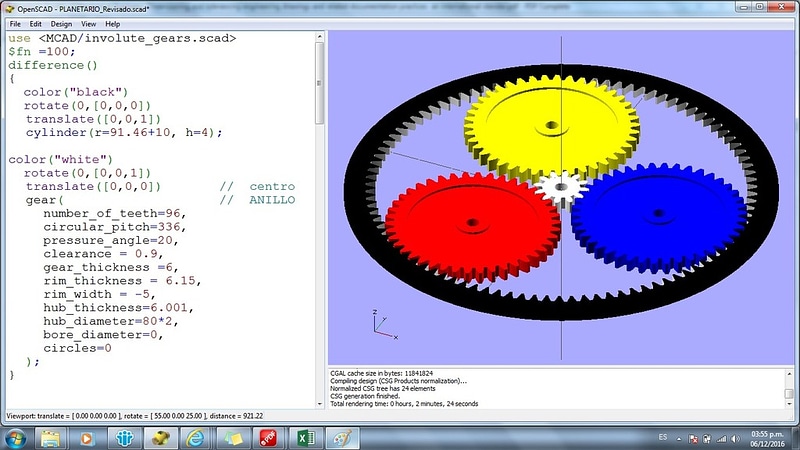The height and width of the screenshot is (450, 800).
Task: Click the 'rim_thickness = 6.15,' line
Action: tap(122, 281)
